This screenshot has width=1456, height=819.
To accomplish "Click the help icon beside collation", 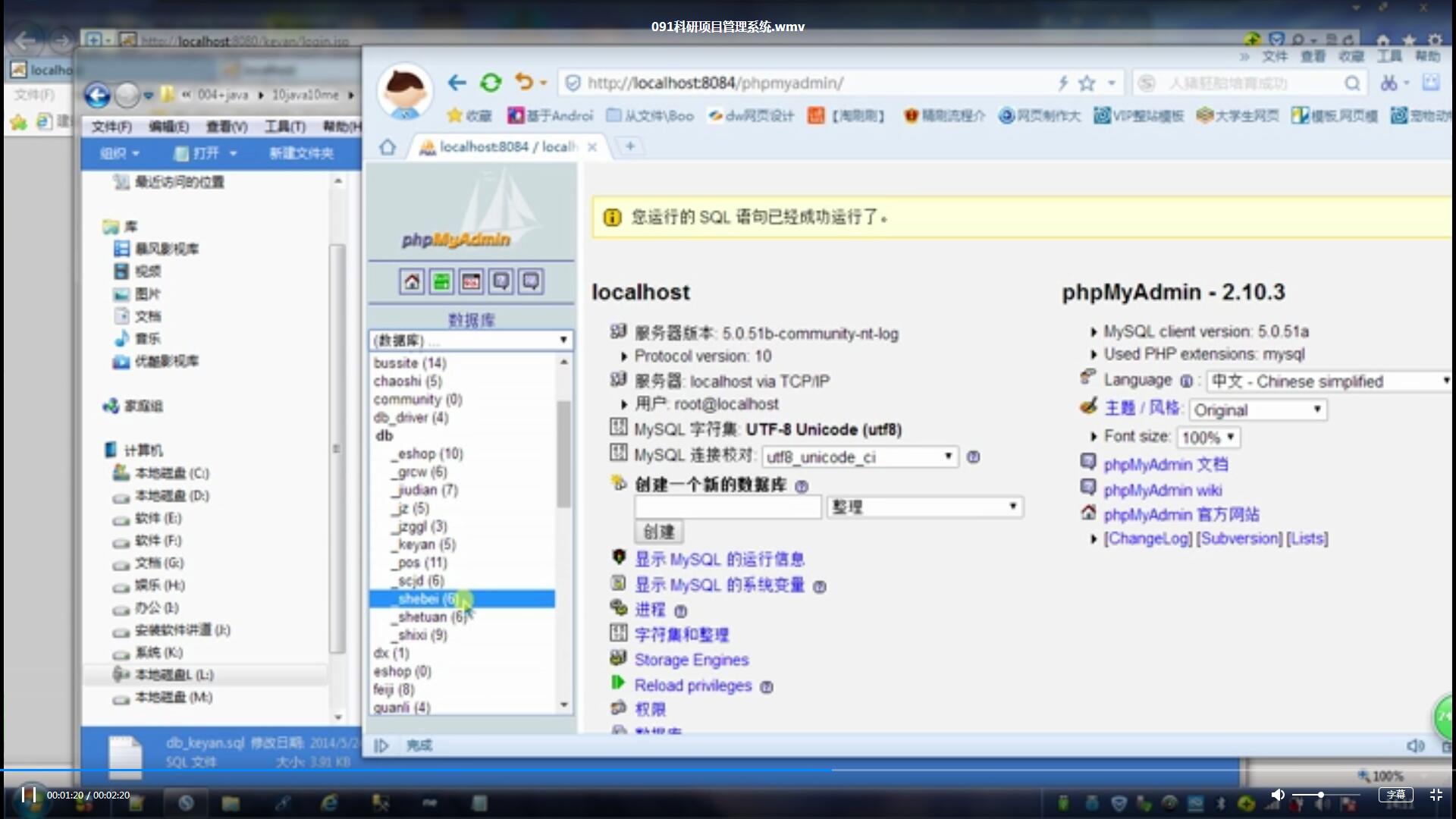I will 973,457.
